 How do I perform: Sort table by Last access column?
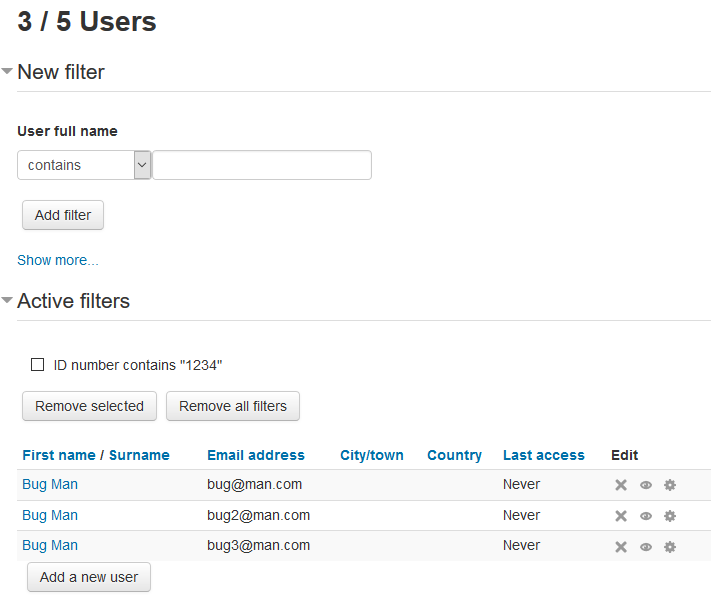[x=544, y=455]
